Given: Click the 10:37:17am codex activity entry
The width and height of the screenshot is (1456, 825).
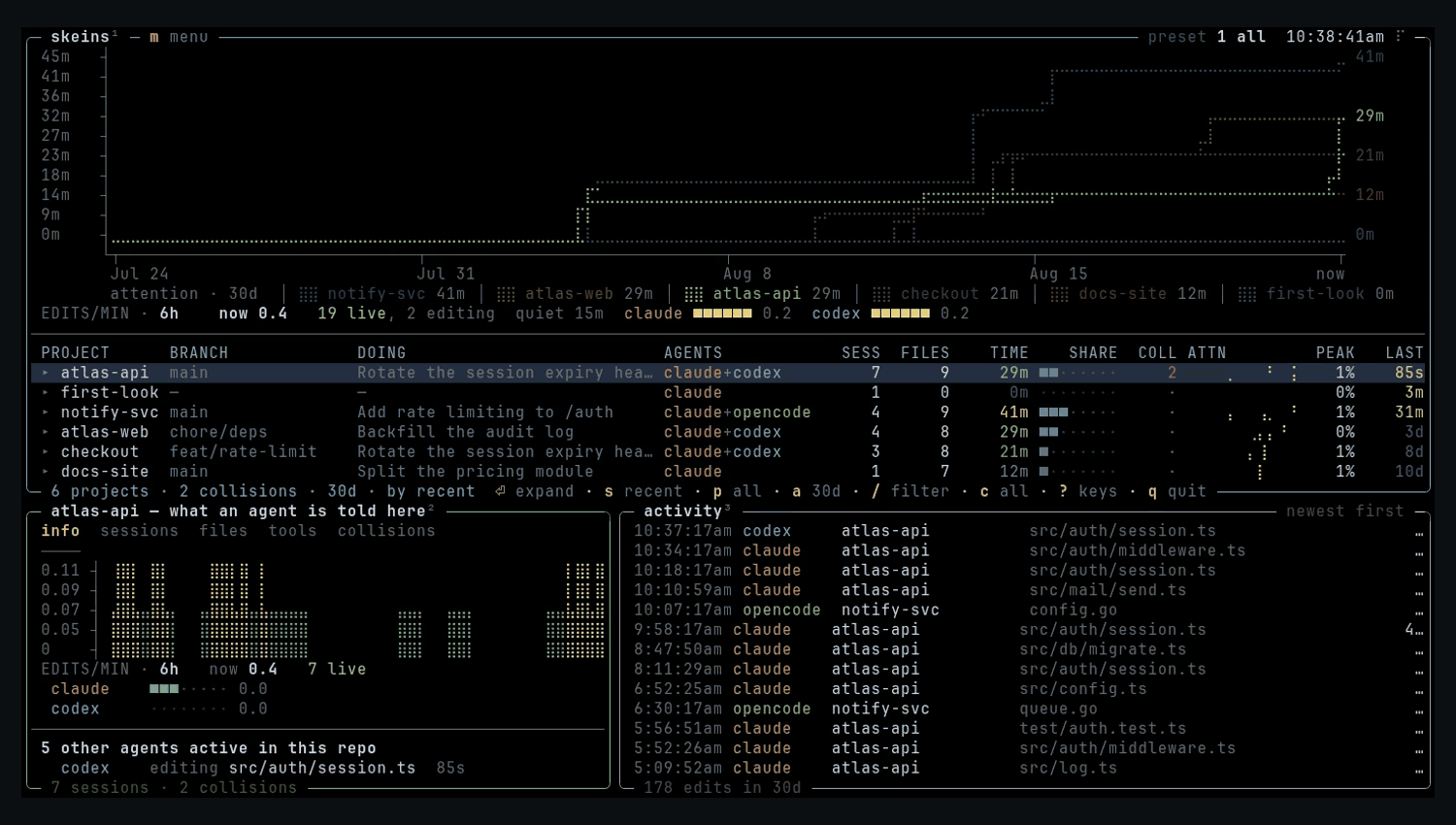Looking at the screenshot, I should [1029, 531].
